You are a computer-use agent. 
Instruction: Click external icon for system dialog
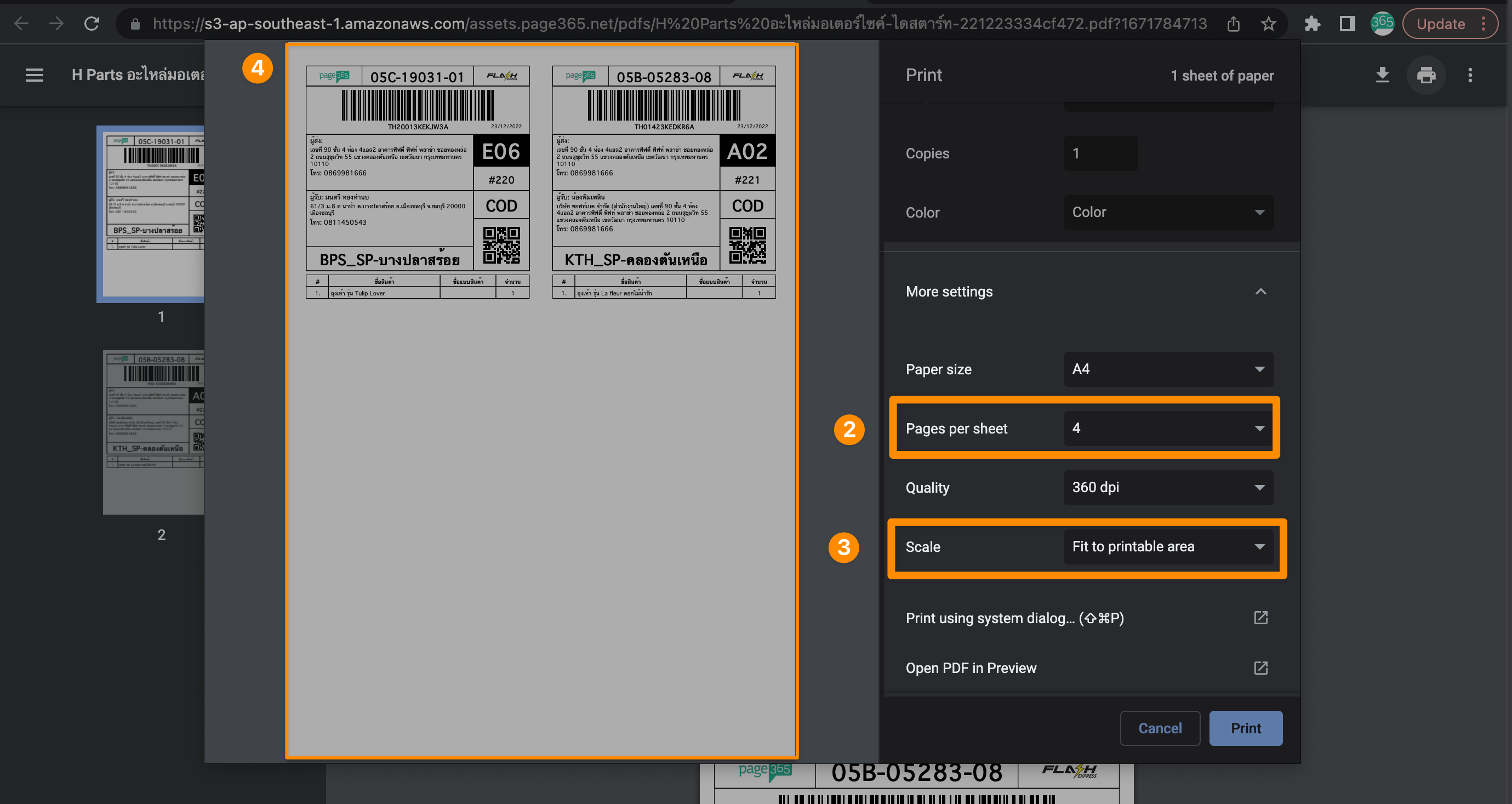[x=1260, y=618]
